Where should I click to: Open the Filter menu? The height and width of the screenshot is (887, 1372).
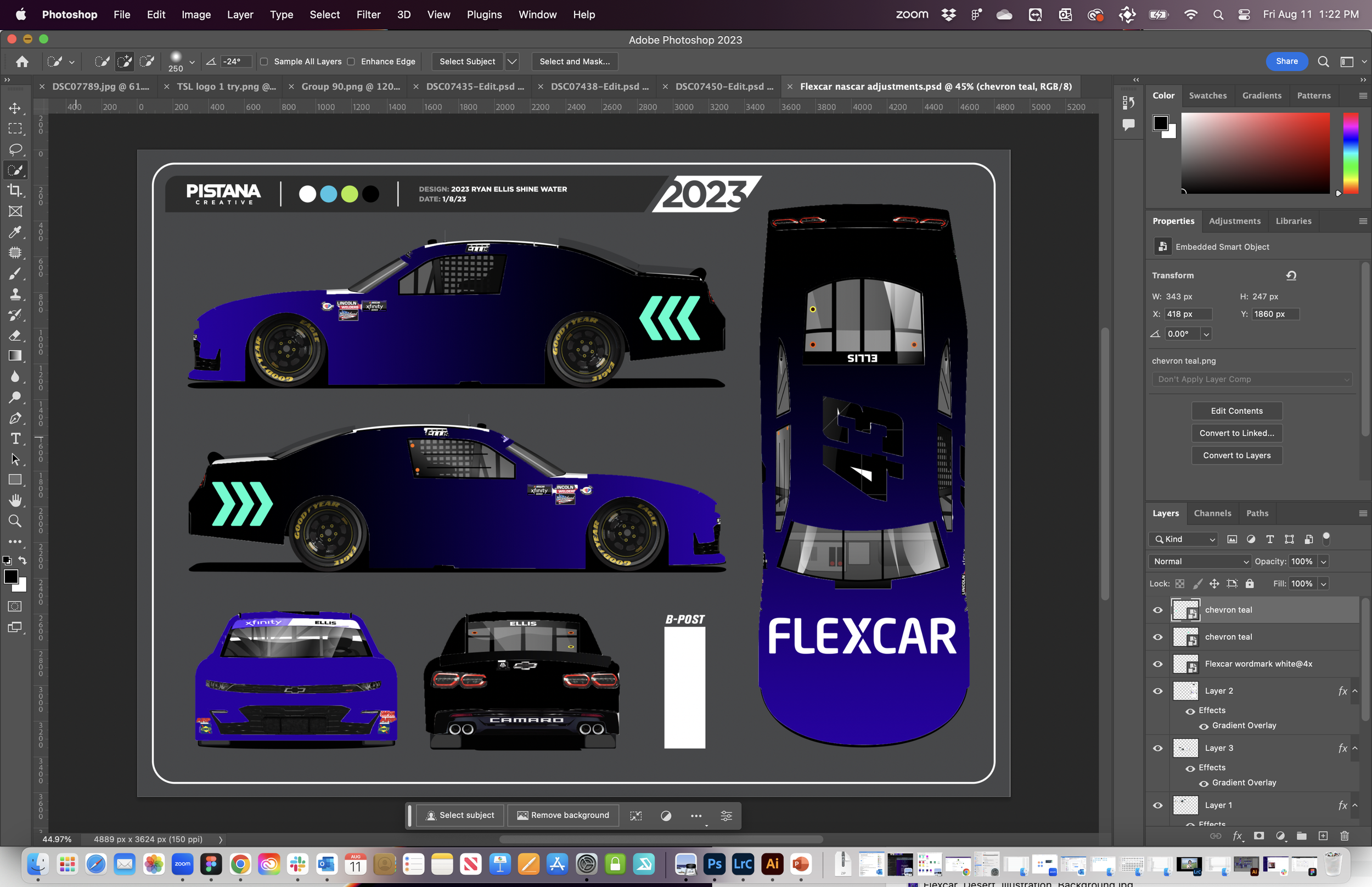point(368,14)
